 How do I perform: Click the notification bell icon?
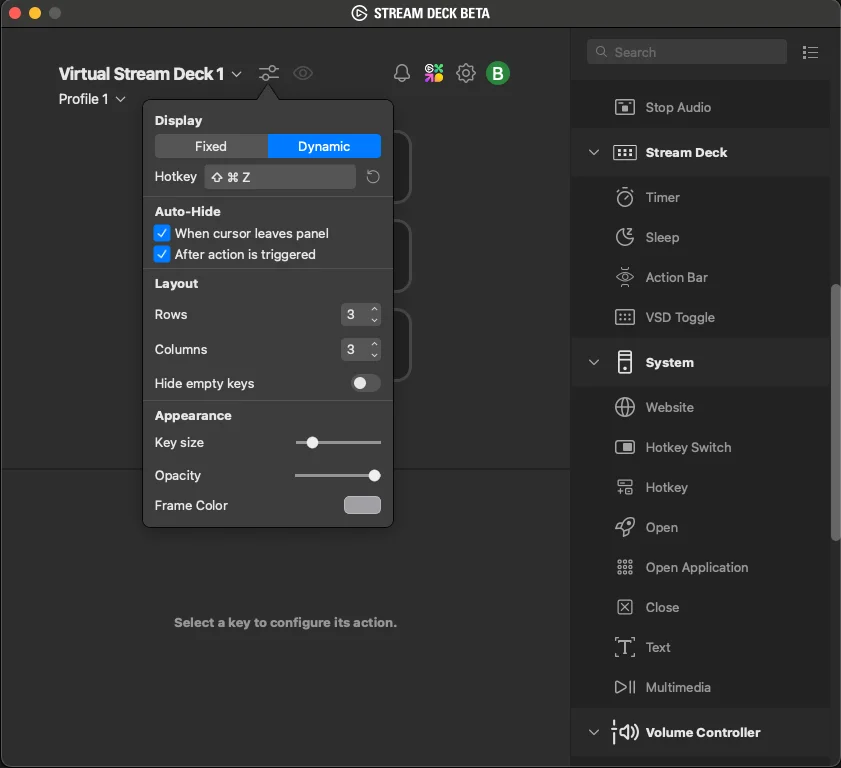(x=401, y=73)
